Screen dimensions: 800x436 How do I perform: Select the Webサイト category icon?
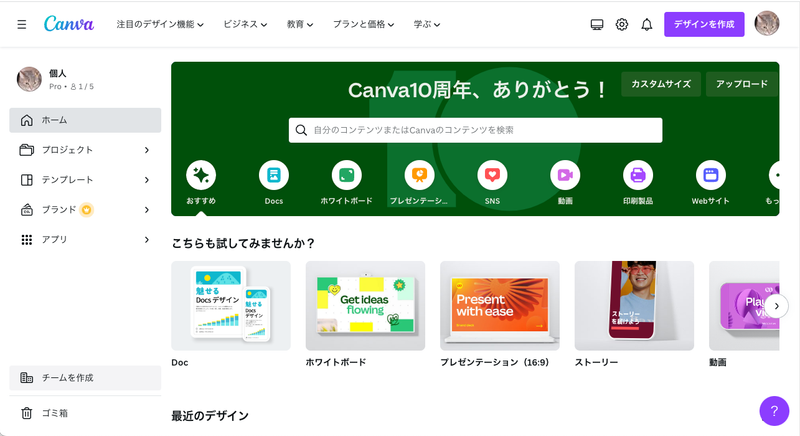[711, 175]
